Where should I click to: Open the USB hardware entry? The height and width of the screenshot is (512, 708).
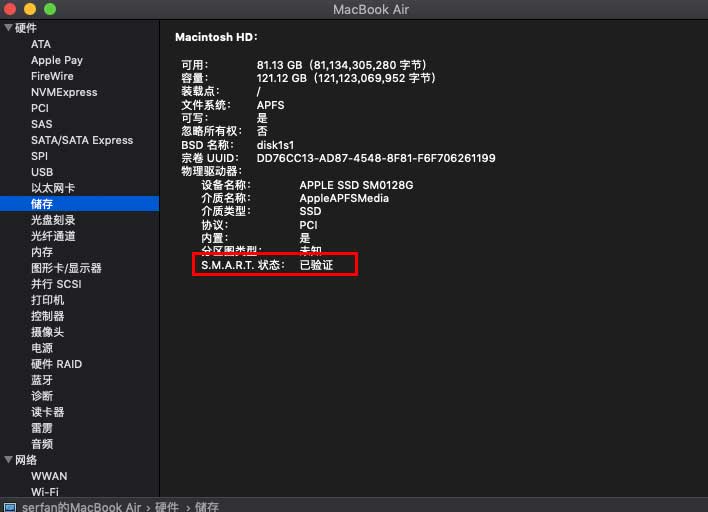(42, 172)
